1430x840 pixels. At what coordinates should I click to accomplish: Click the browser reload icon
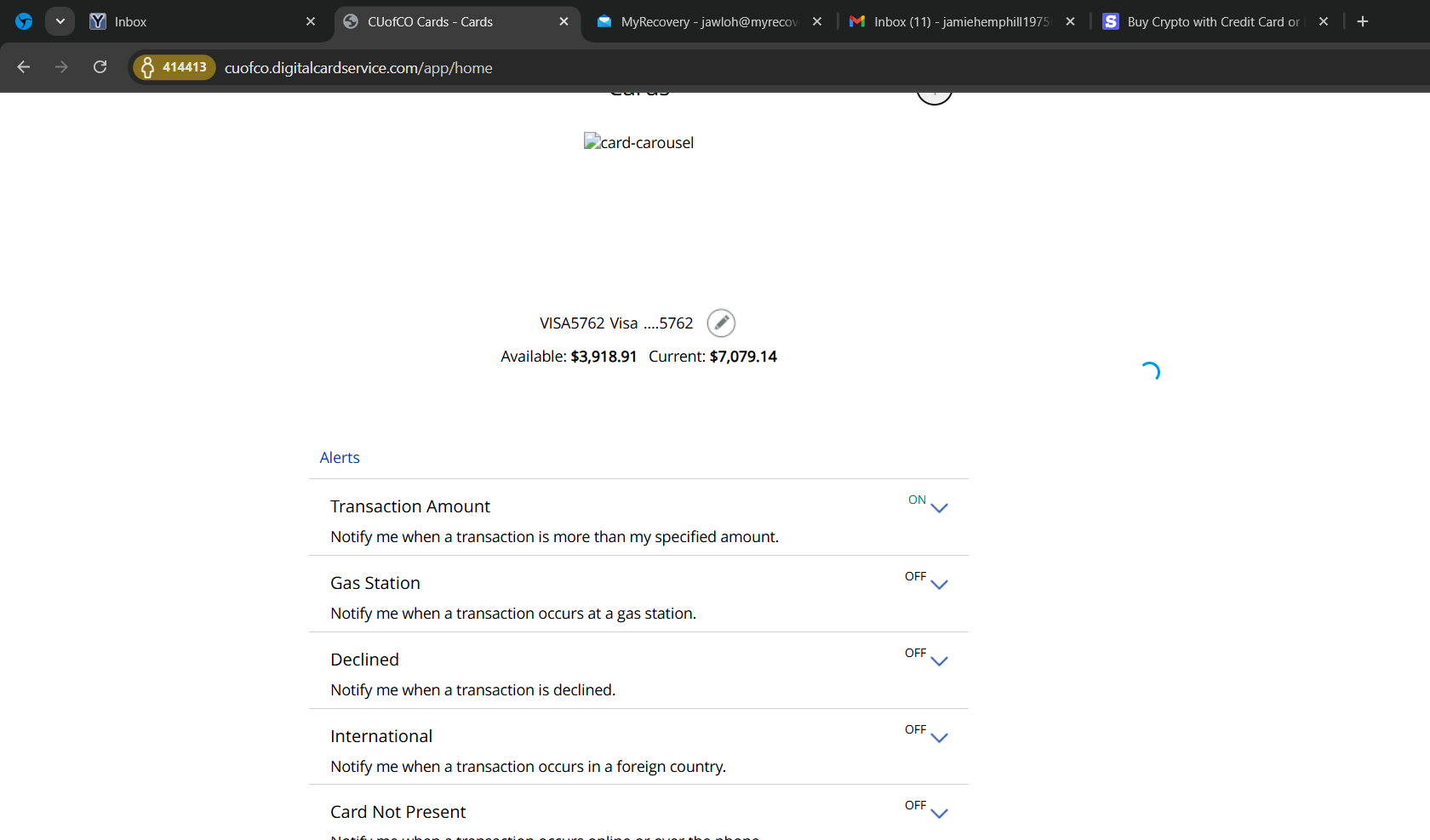tap(100, 67)
